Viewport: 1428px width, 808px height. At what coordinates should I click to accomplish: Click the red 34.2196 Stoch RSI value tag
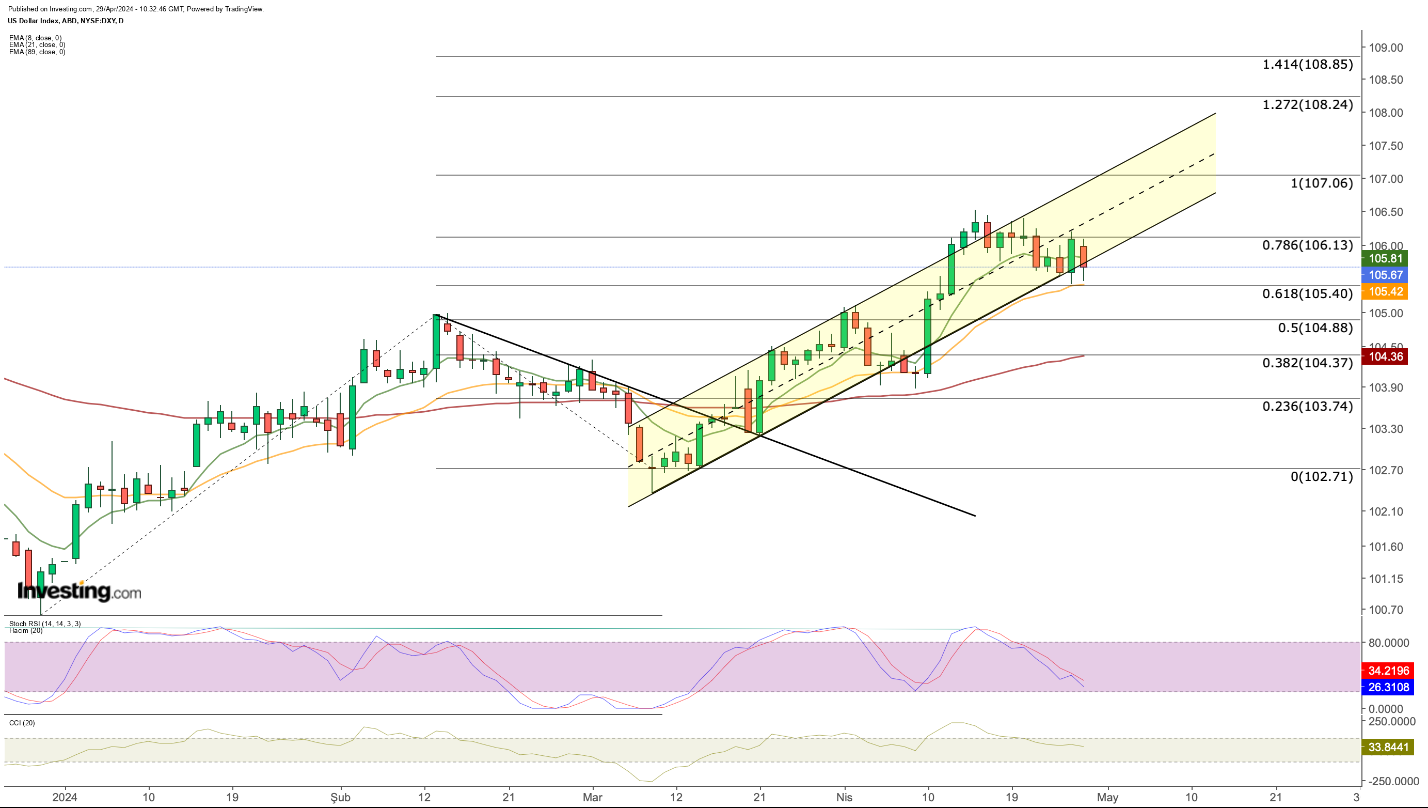point(1390,669)
